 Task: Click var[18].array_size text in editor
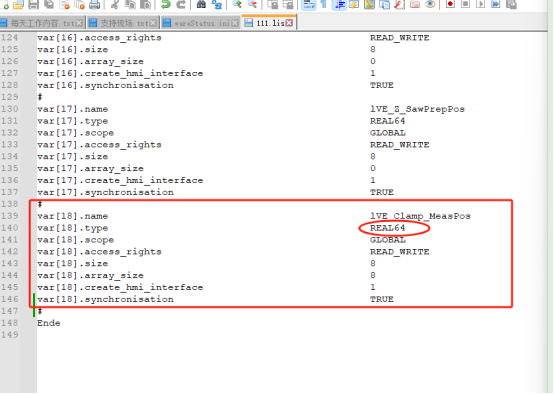[x=90, y=276]
